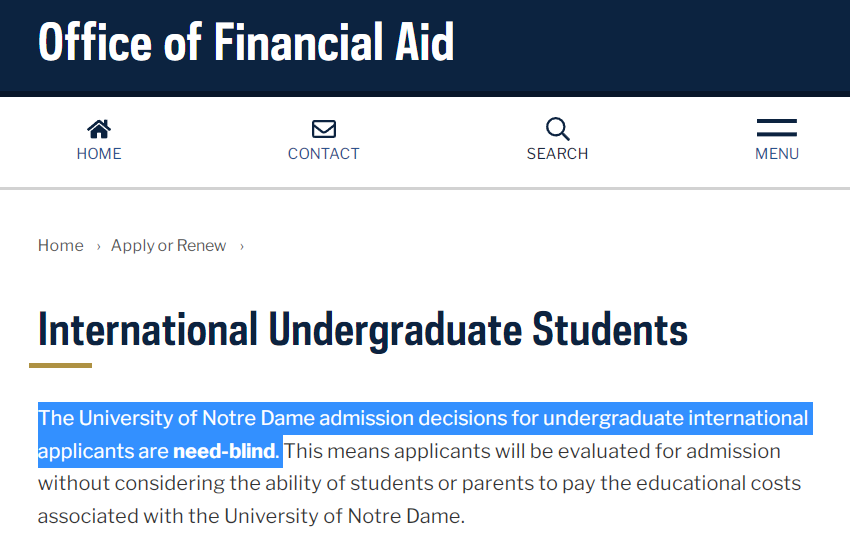Click the house icon in navigation
Screen dimensions: 850x548
pos(99,129)
